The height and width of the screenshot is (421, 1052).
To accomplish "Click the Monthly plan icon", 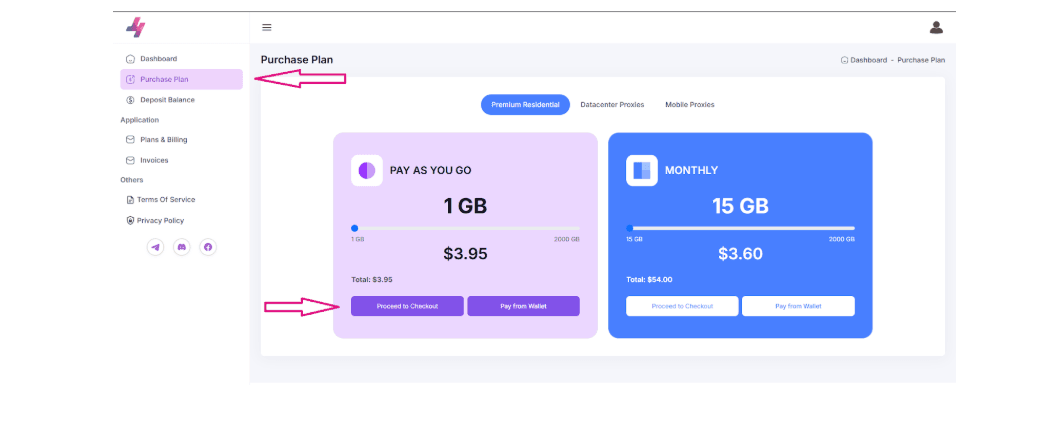I will click(642, 171).
